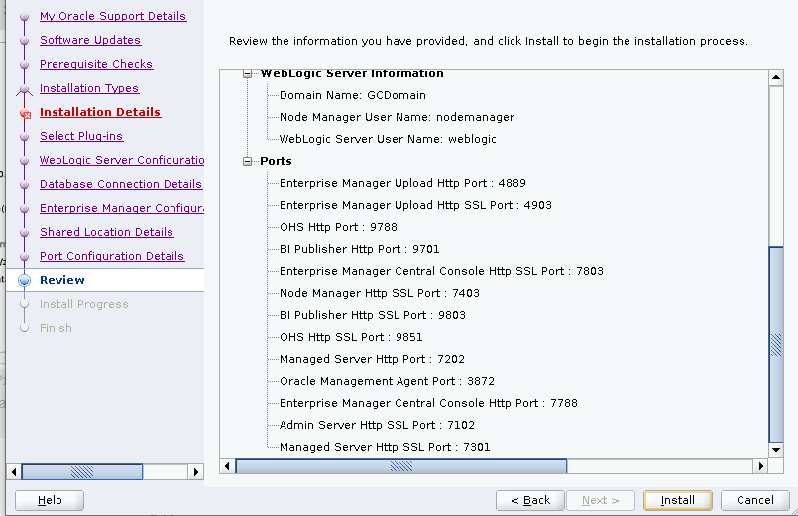Viewport: 798px width, 516px height.
Task: Click the steps panel scroll right arrow
Action: tap(196, 472)
